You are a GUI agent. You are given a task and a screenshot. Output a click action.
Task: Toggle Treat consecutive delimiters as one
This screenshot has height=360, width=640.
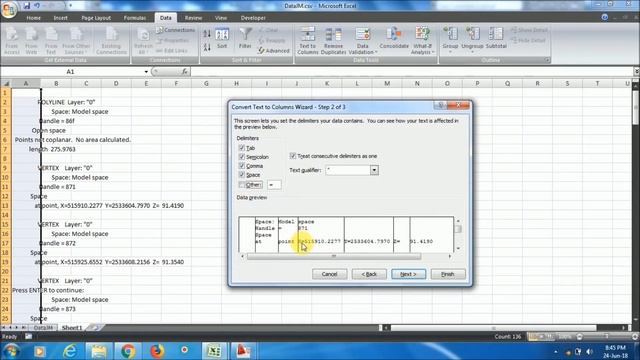pos(293,156)
